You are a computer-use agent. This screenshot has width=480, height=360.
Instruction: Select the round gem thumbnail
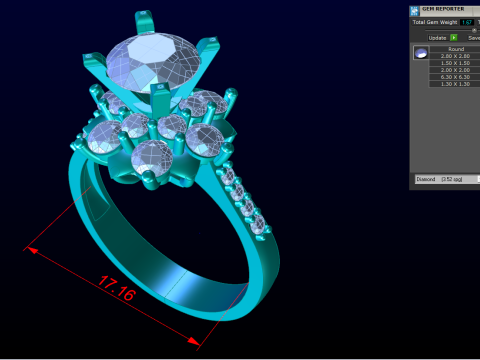pyautogui.click(x=421, y=53)
